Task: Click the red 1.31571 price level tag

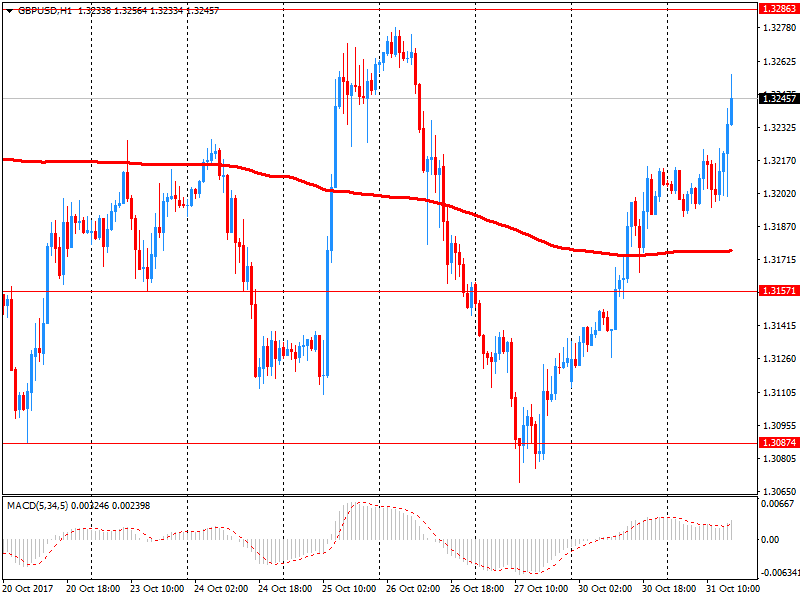Action: click(779, 291)
